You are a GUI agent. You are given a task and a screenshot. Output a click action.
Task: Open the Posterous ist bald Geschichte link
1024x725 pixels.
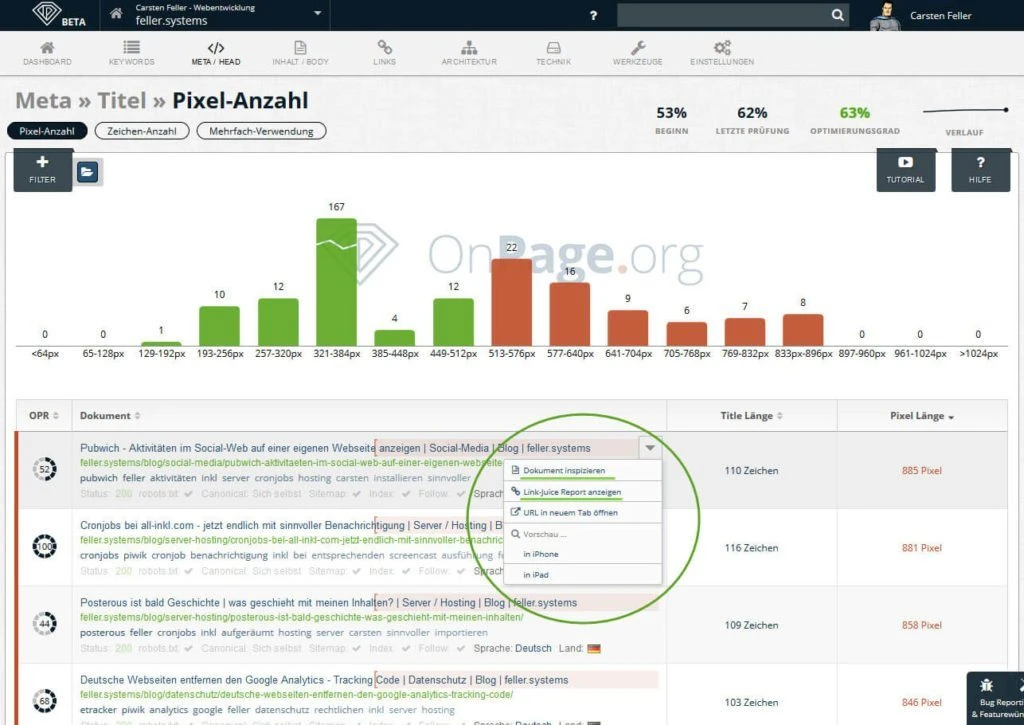coord(328,602)
